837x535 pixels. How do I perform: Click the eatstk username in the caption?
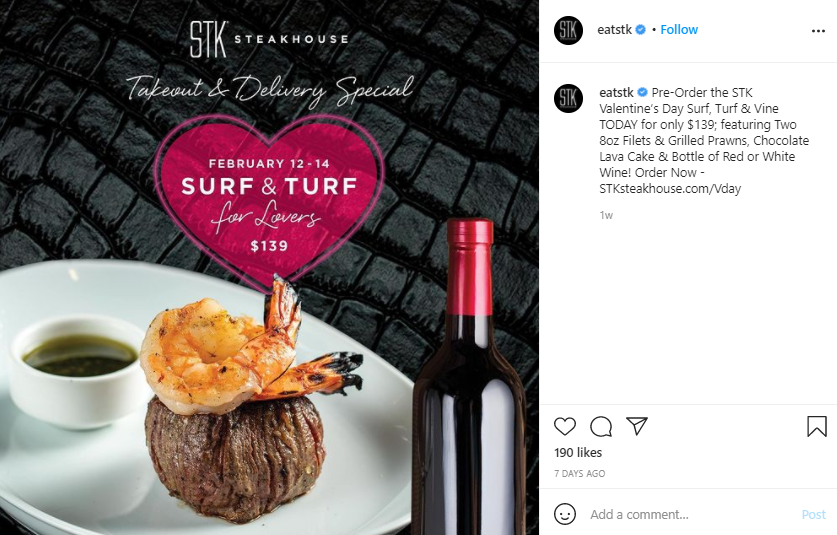pos(617,93)
